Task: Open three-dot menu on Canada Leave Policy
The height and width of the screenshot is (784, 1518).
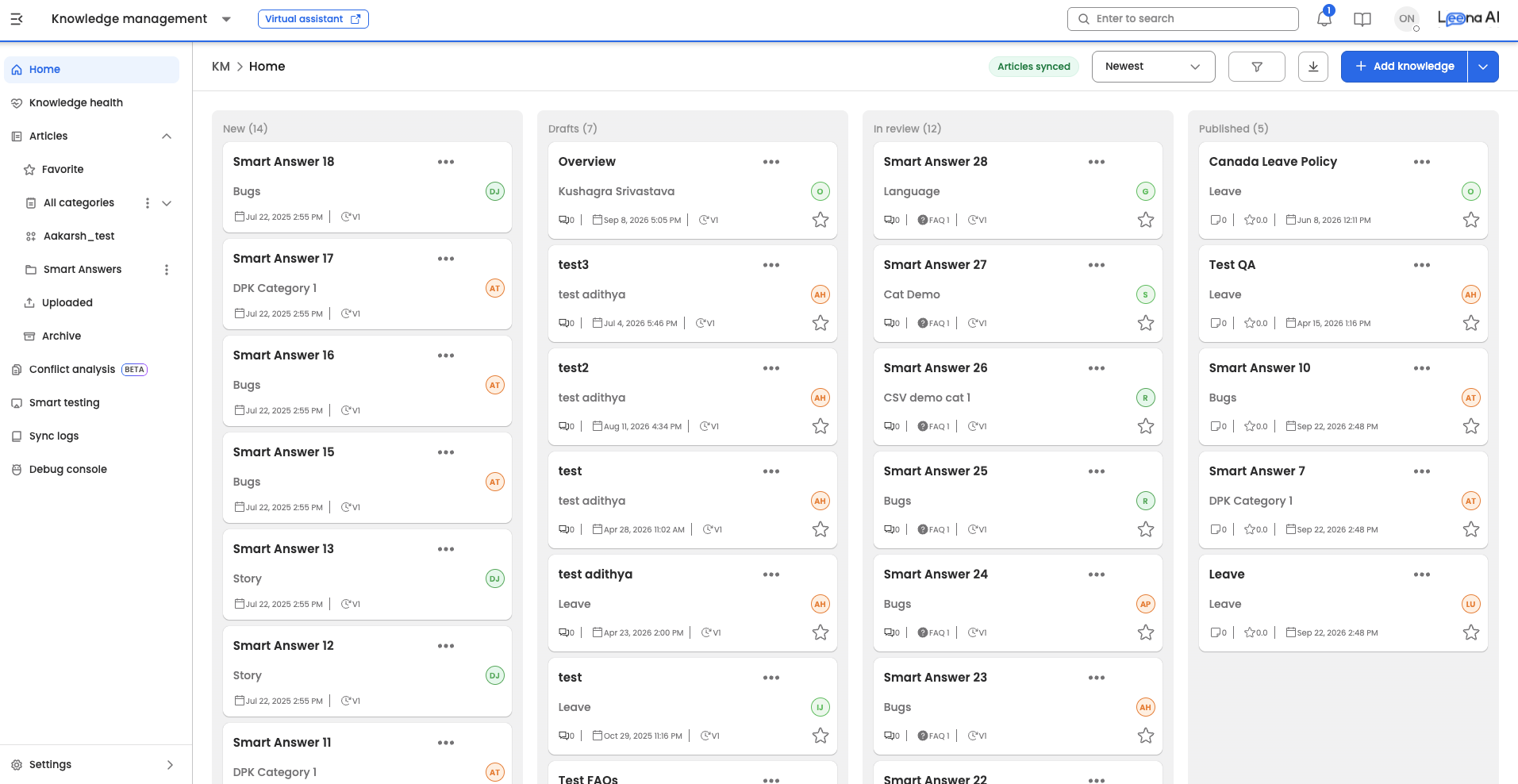Action: click(x=1422, y=162)
